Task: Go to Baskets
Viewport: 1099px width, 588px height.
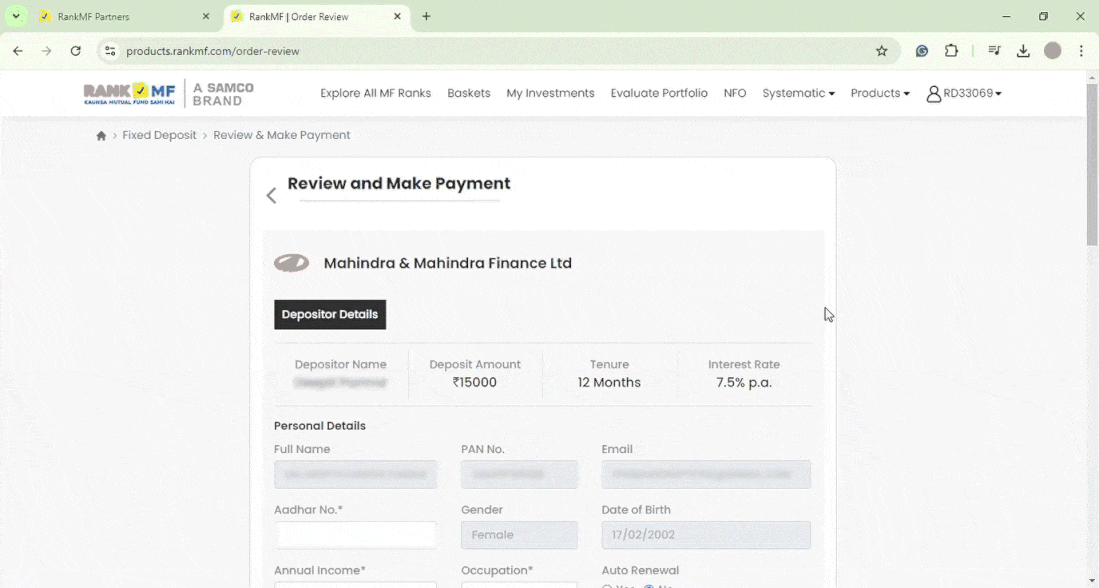Action: pyautogui.click(x=469, y=93)
